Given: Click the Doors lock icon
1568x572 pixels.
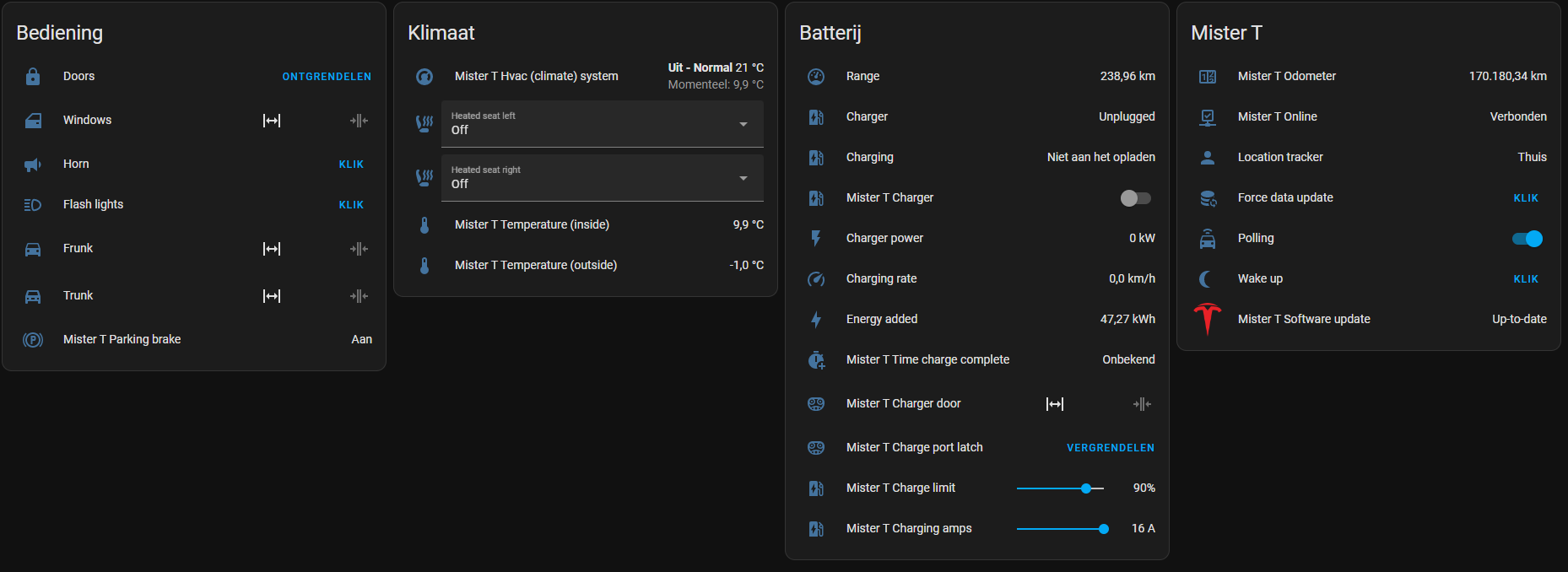Looking at the screenshot, I should point(33,77).
